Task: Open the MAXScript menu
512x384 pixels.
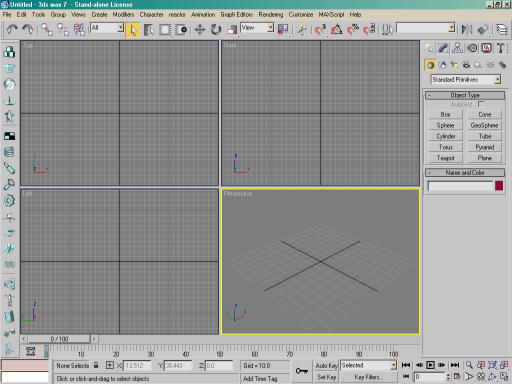Action: coord(331,14)
